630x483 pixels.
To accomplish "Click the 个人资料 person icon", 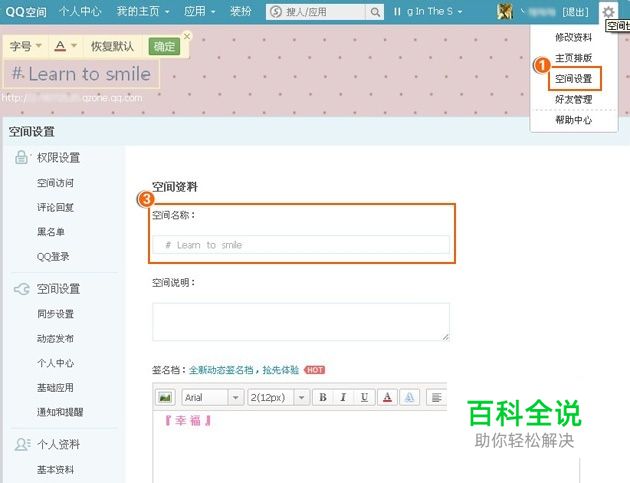I will pos(22,444).
